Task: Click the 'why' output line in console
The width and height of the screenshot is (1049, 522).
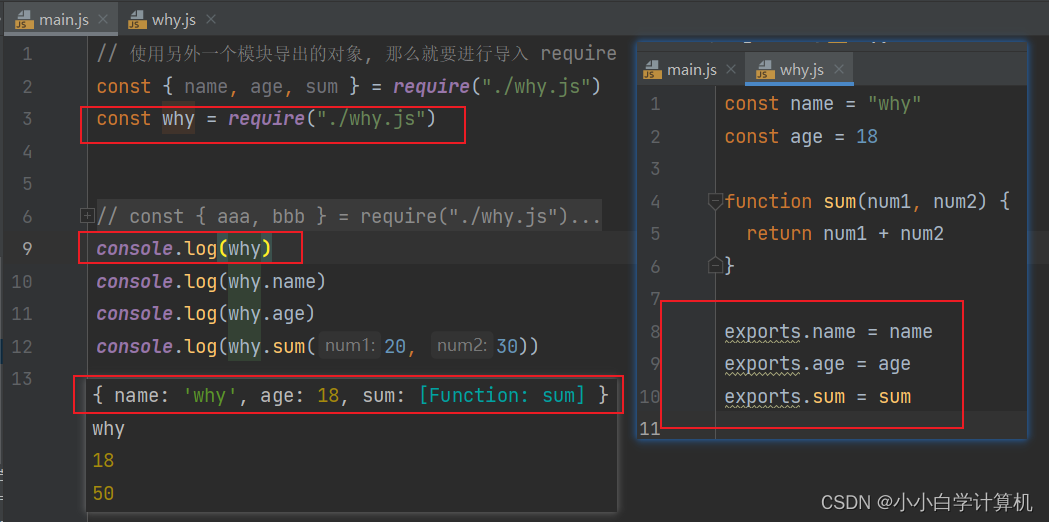Action: coord(108,429)
